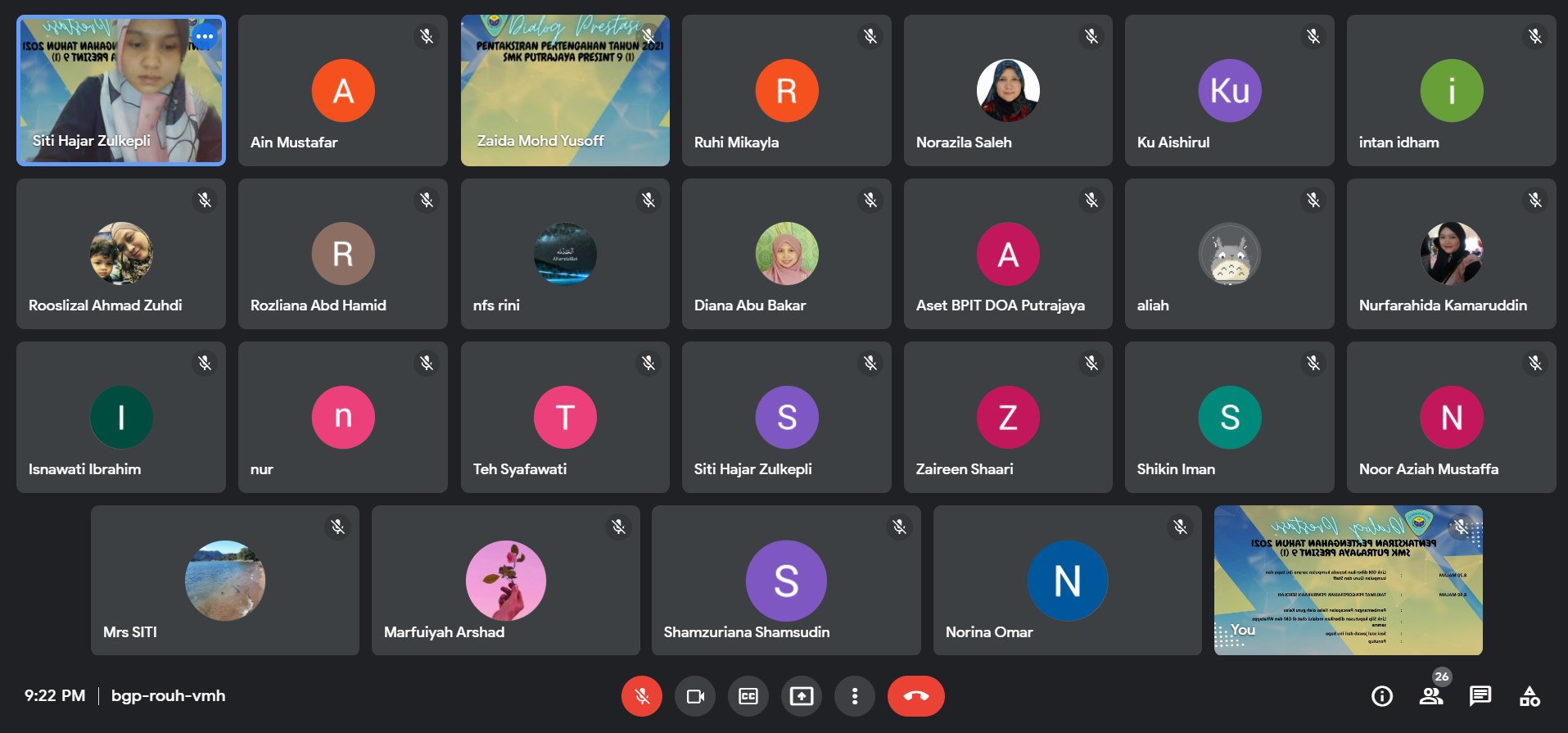
Task: Click the muted mic icon on intan idham
Action: (1535, 36)
